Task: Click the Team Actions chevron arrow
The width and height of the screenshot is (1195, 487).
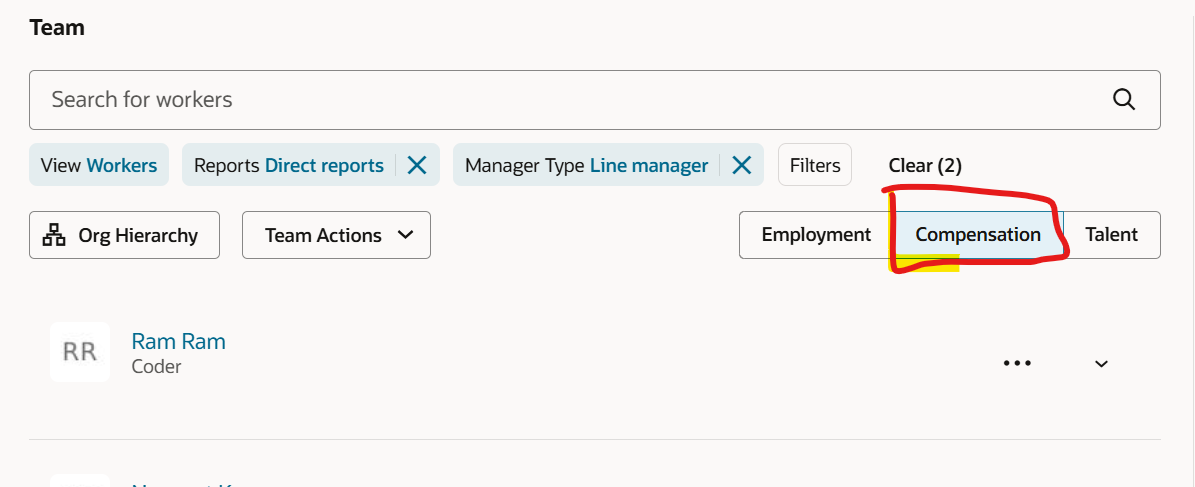Action: [405, 235]
